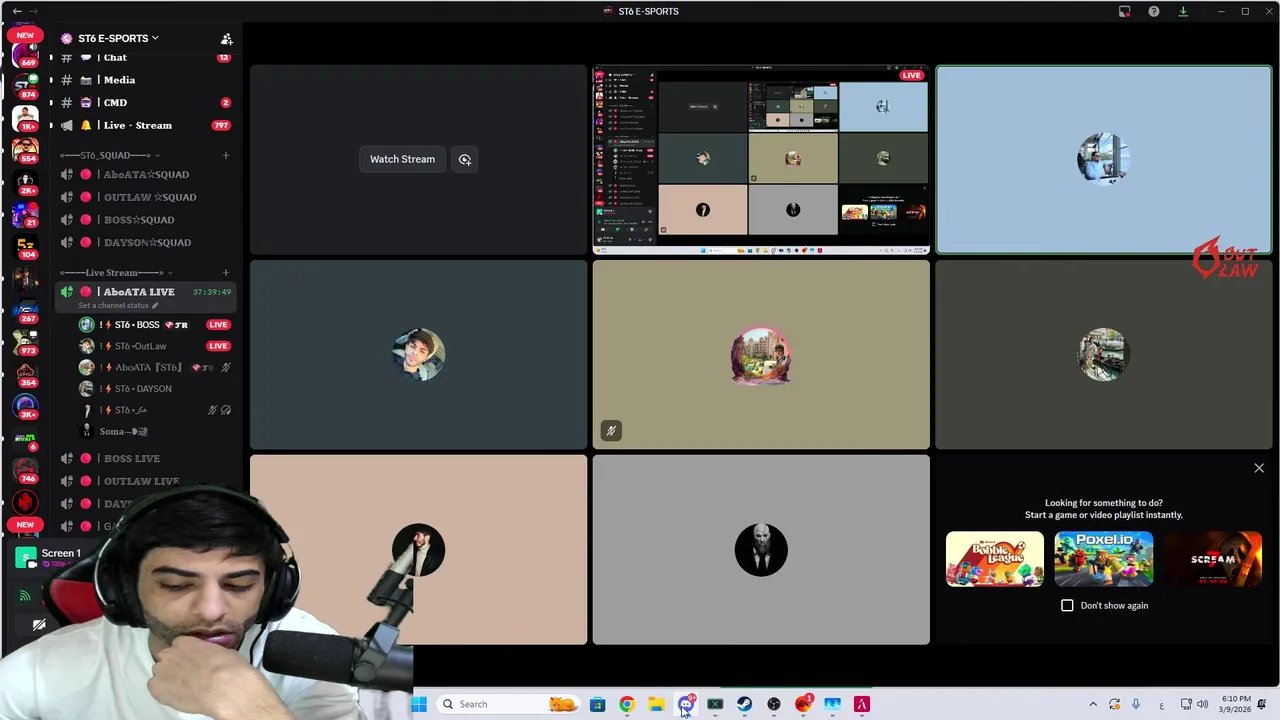Launch the Poxel.io activity
Image resolution: width=1280 pixels, height=720 pixels.
(x=1104, y=559)
